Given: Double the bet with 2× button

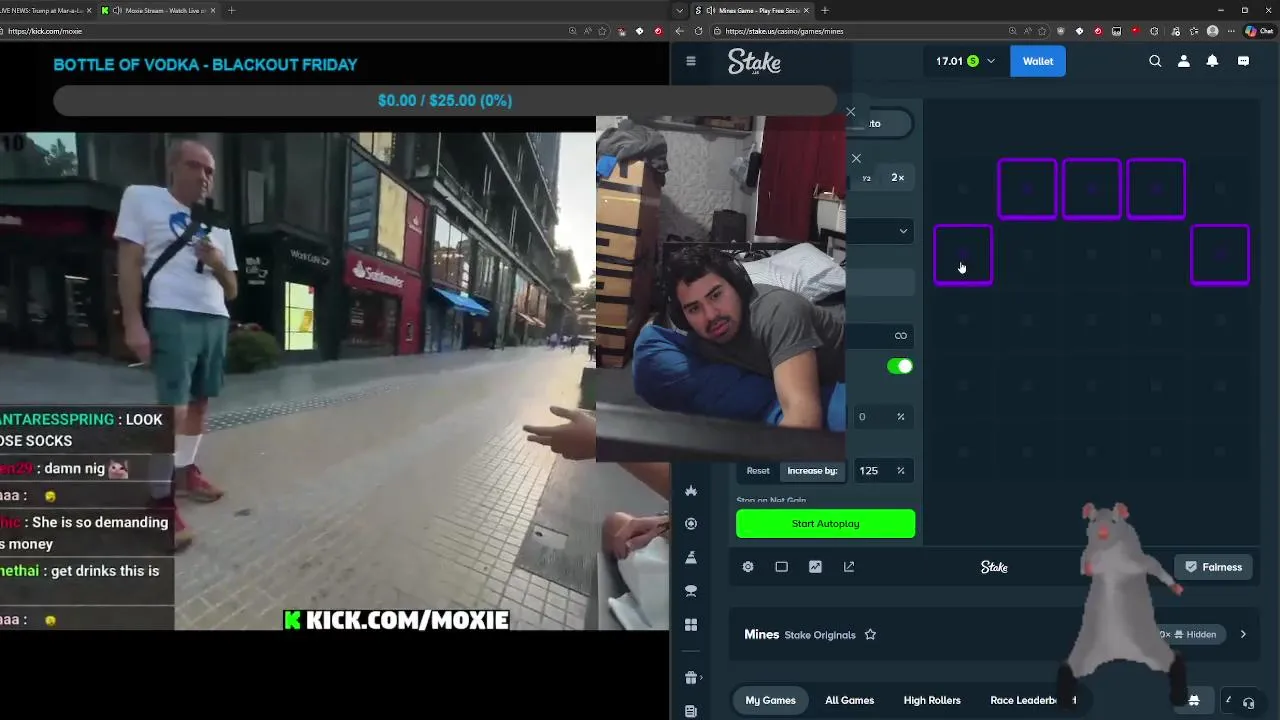Looking at the screenshot, I should click(x=897, y=178).
